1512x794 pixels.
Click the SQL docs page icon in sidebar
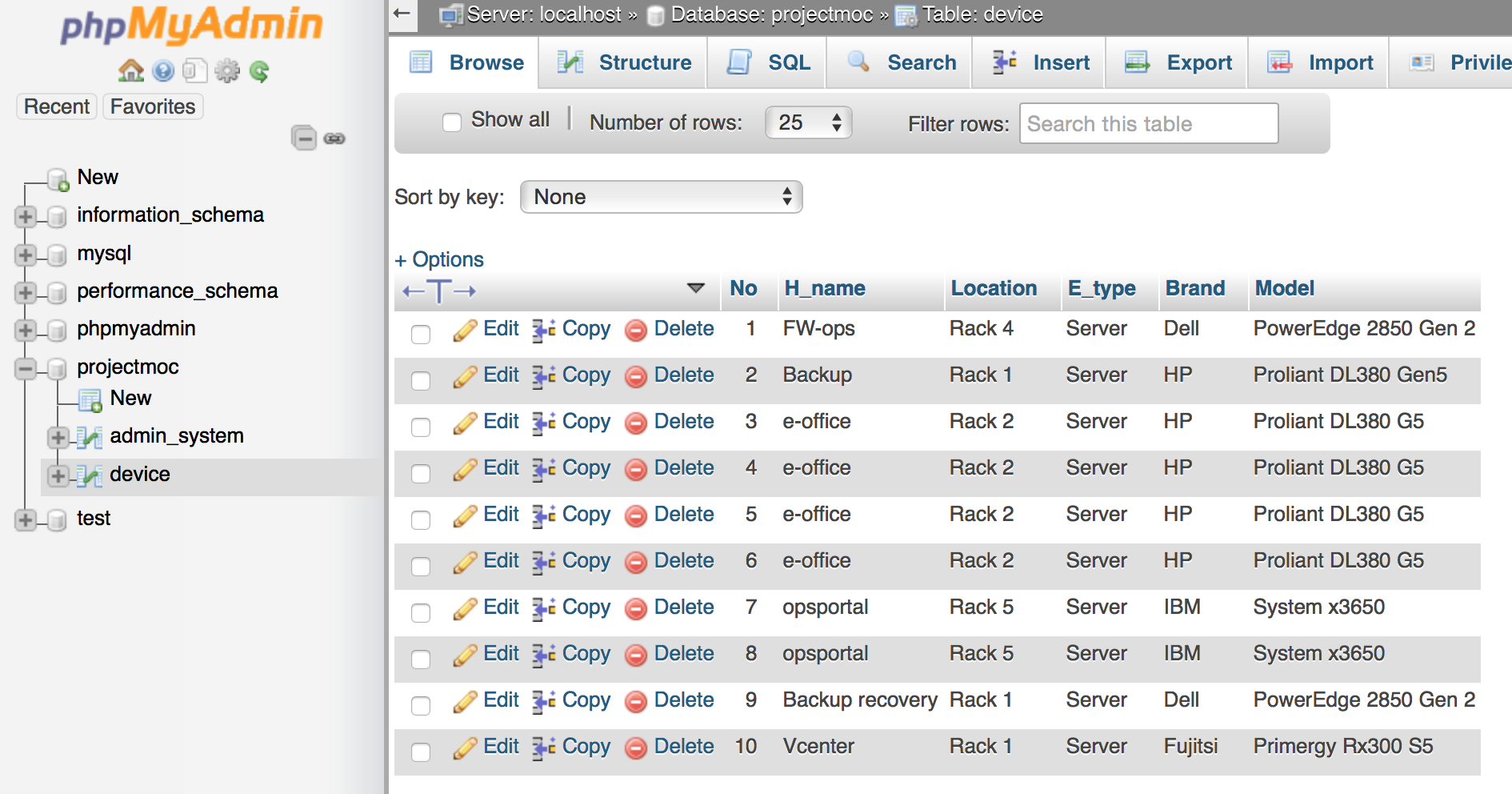[194, 71]
